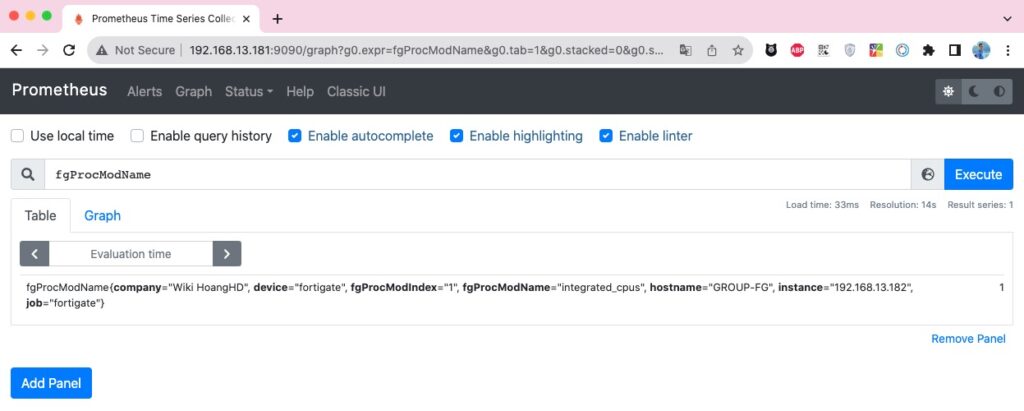Click the fgProcModName expression input
Screen dimensions: 1024x411
click(x=477, y=174)
